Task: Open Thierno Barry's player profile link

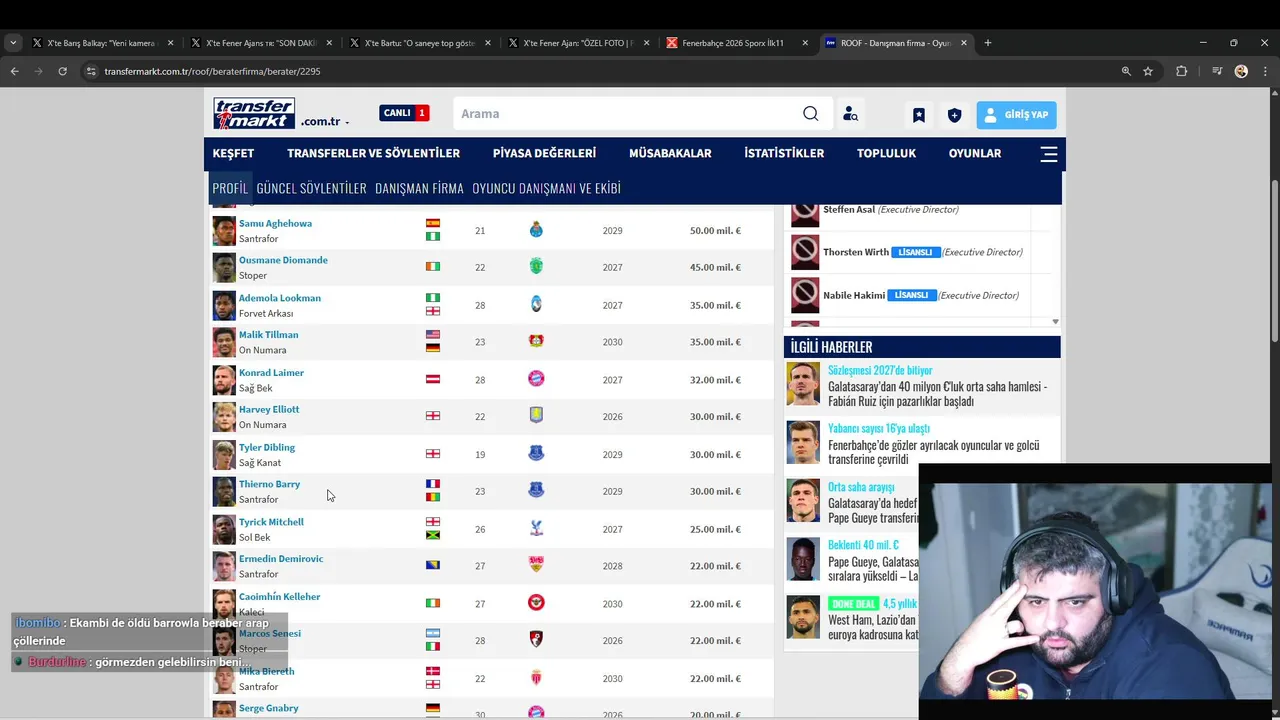Action: [x=269, y=484]
